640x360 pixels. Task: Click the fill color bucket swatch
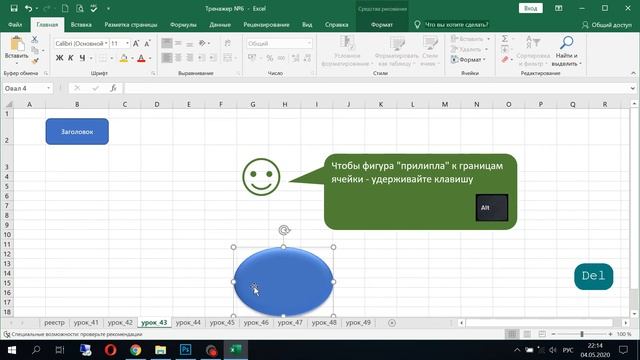[124, 58]
